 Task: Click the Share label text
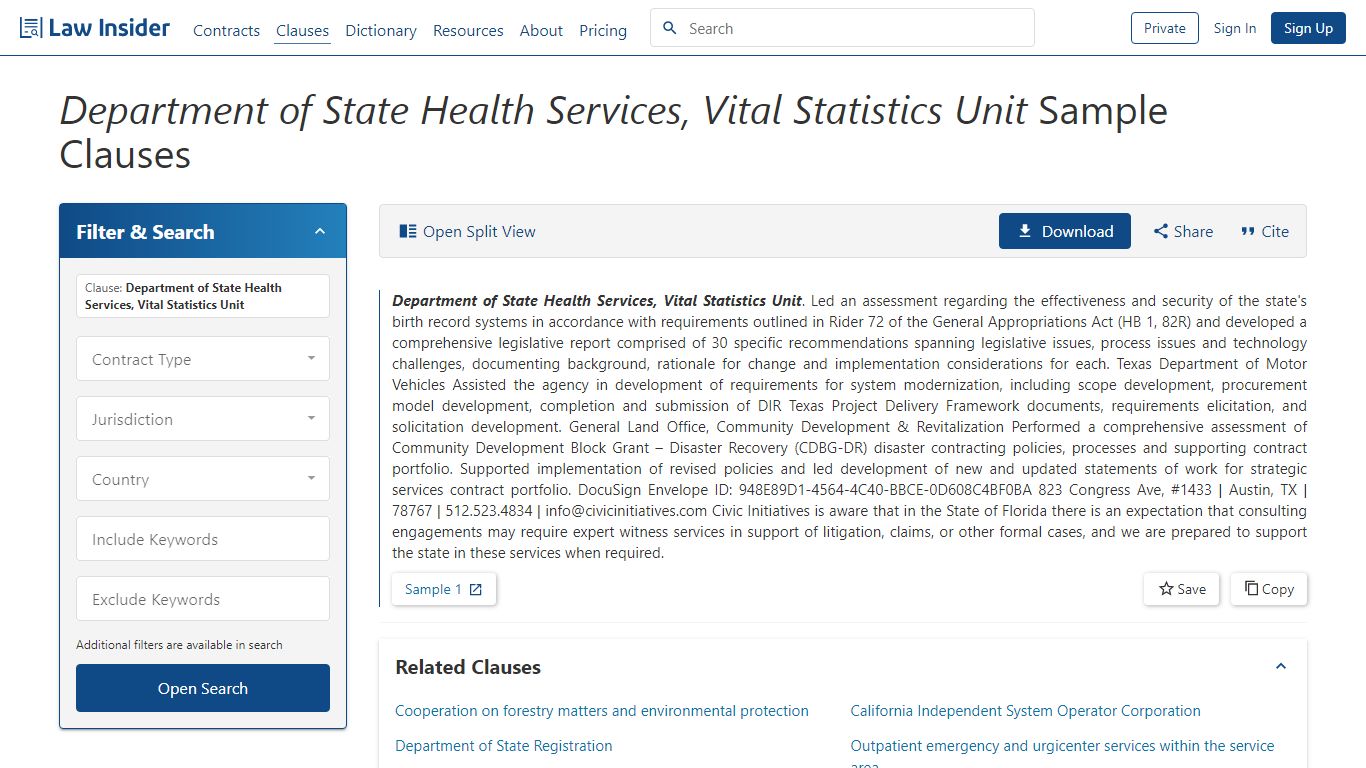pyautogui.click(x=1193, y=231)
